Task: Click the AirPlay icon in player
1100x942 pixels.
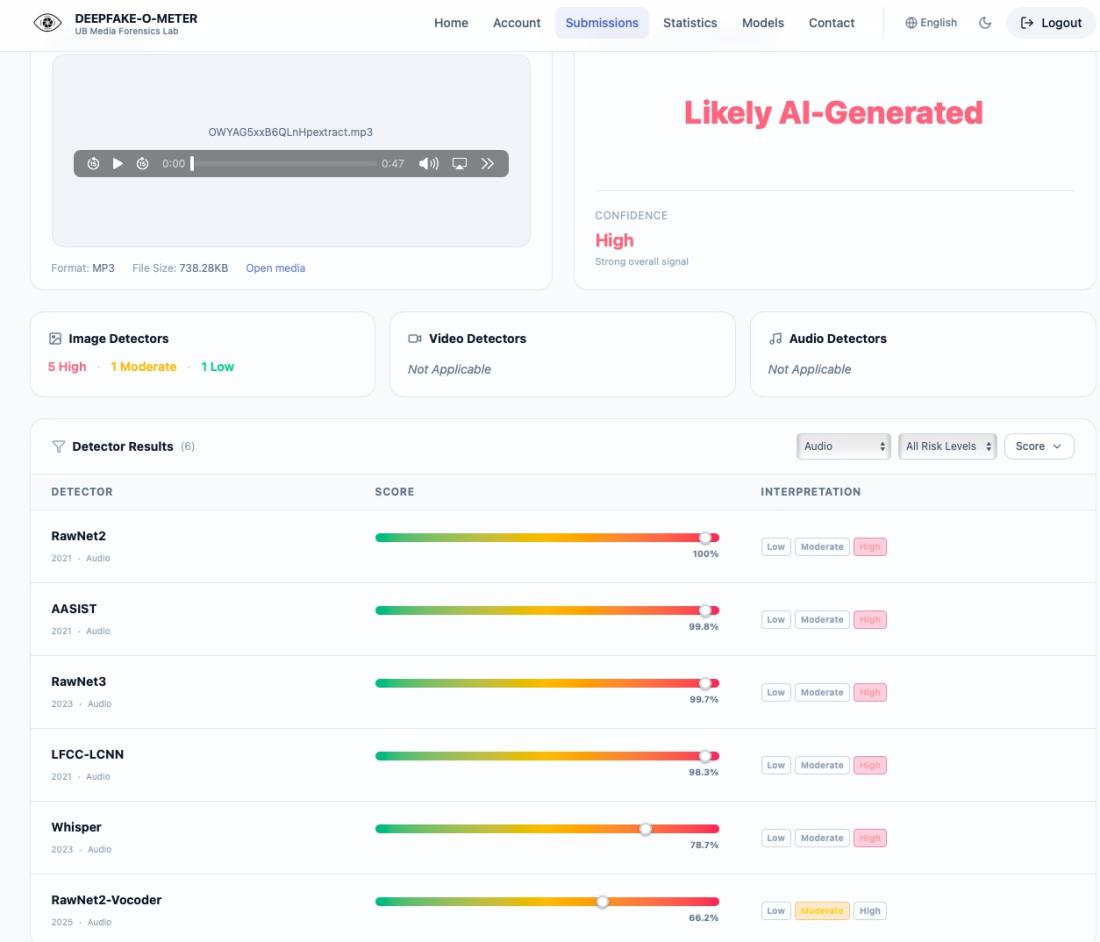Action: (x=460, y=163)
